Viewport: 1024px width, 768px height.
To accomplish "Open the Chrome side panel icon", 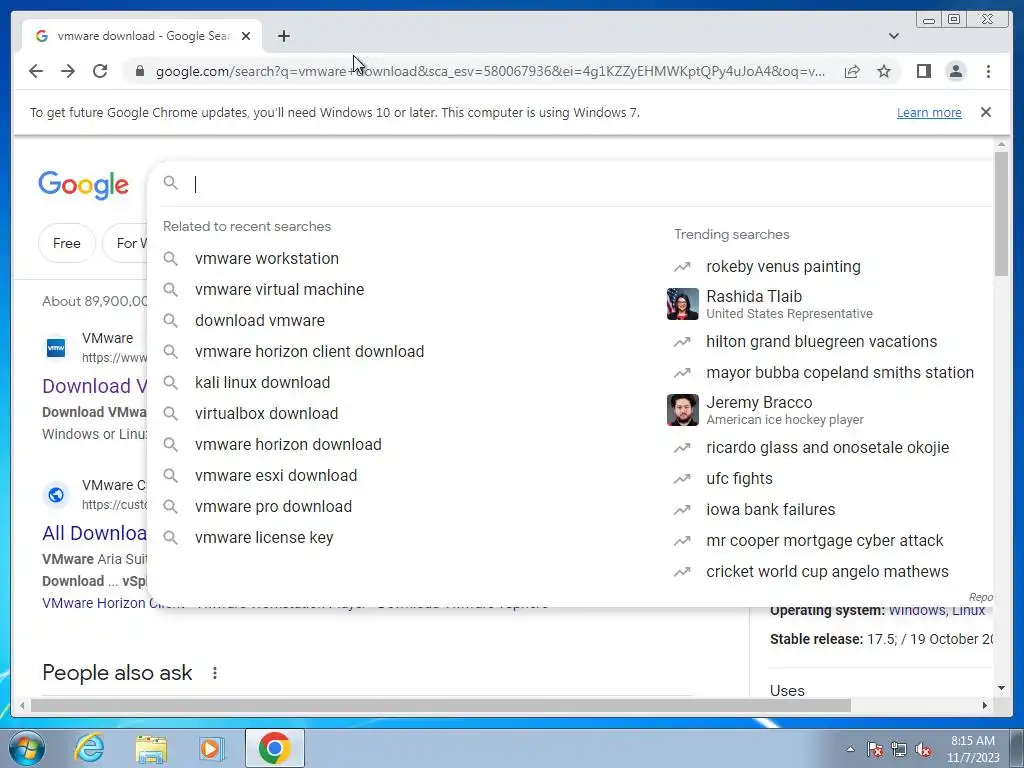I will pos(923,71).
